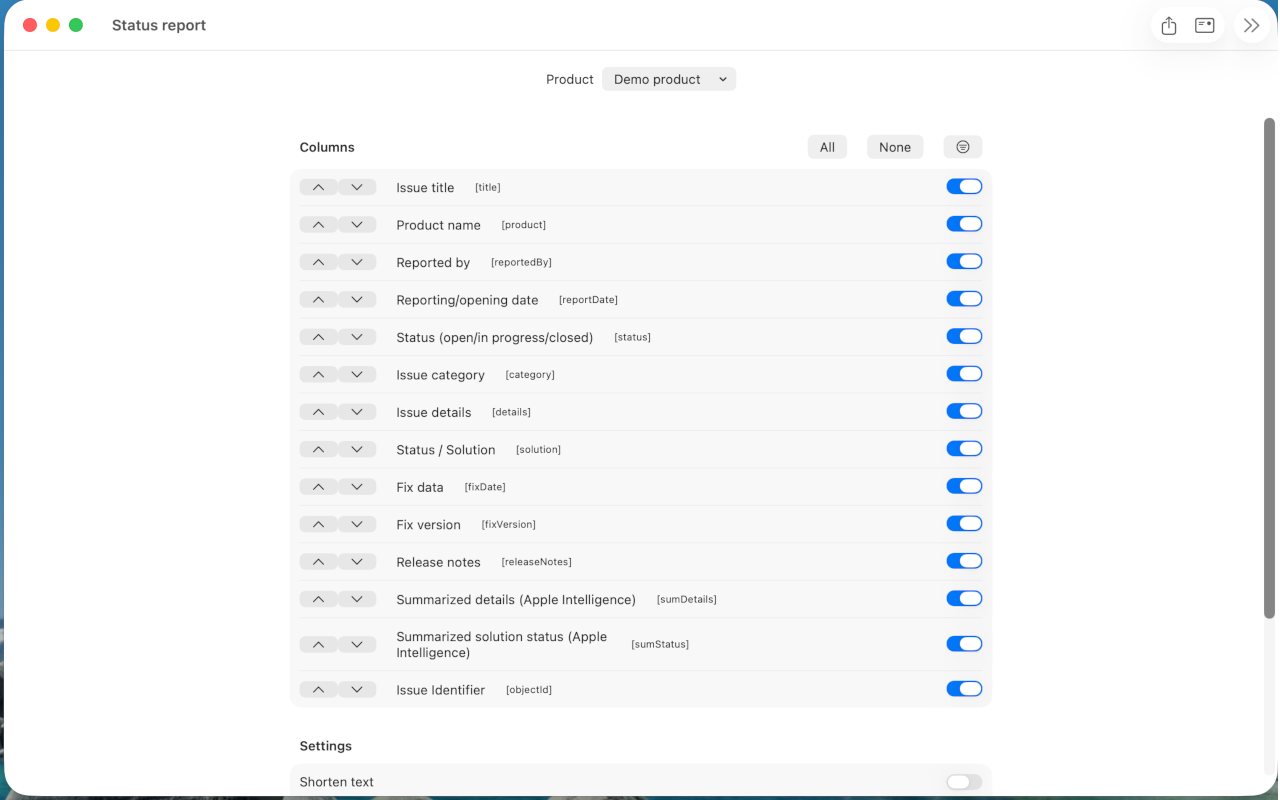Move Release notes column up
This screenshot has width=1280, height=800.
point(318,562)
